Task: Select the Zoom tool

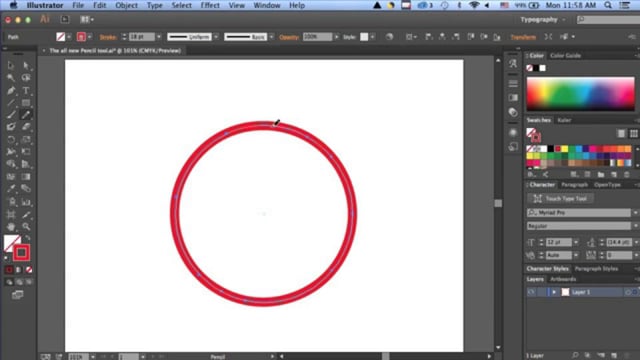Action: 26,227
